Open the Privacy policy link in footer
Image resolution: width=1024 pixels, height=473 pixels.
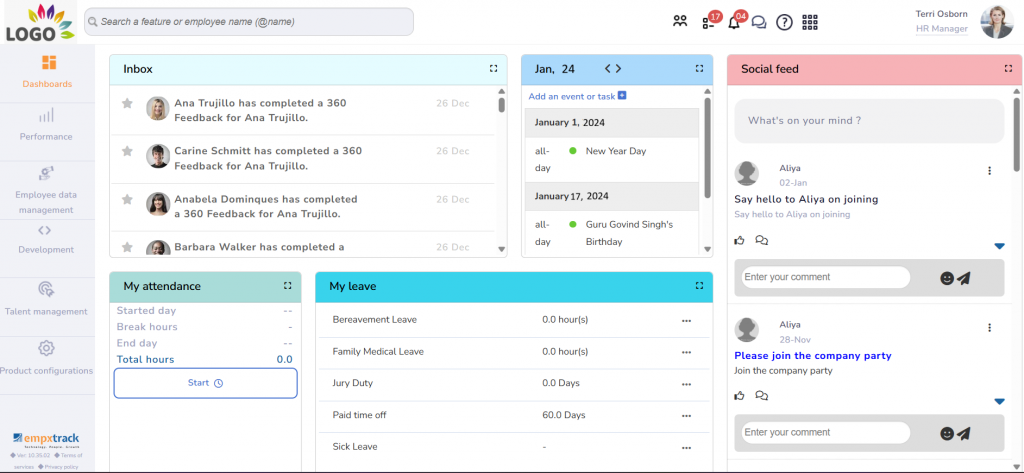coord(61,466)
